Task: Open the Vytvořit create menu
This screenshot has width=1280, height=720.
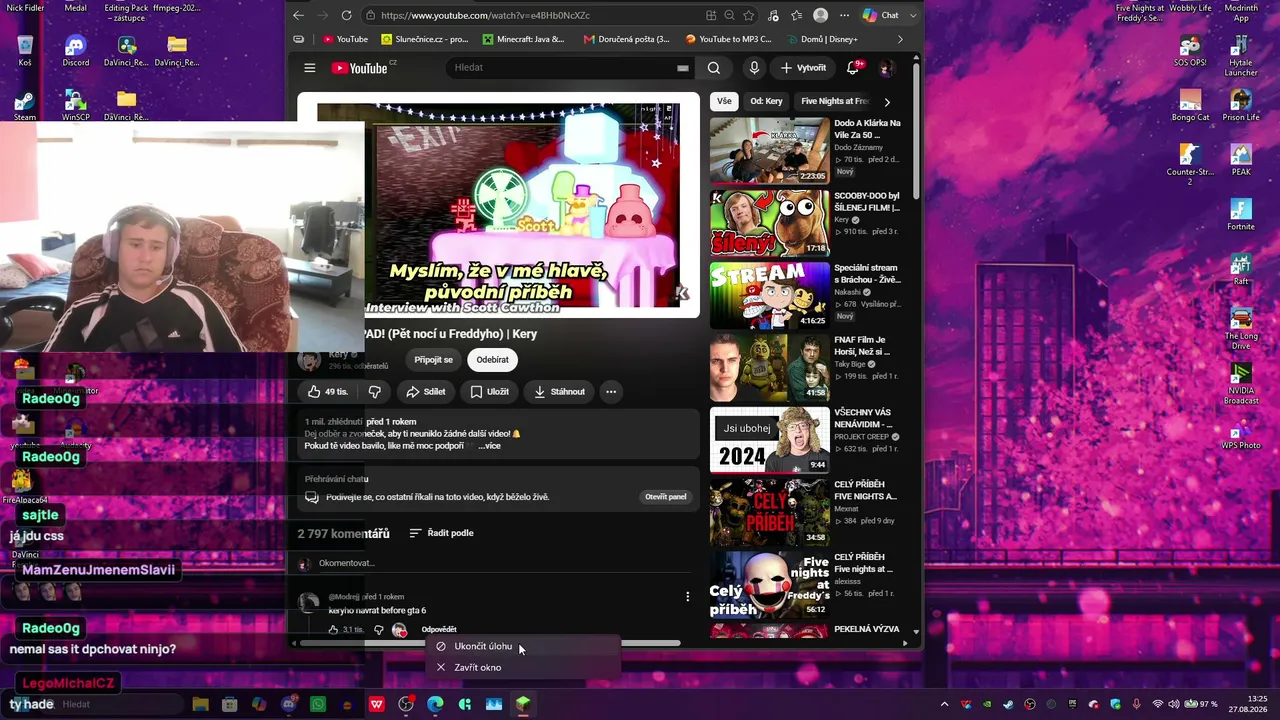Action: pos(804,68)
